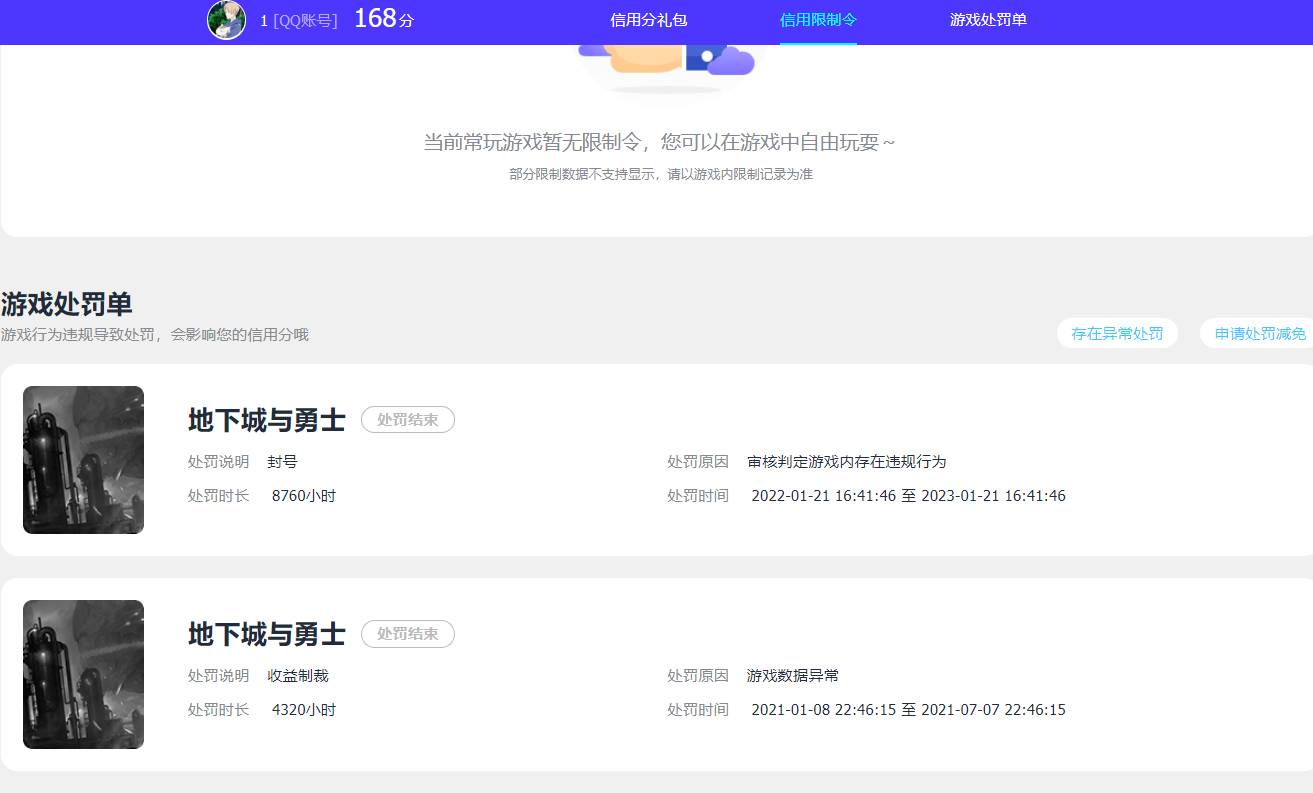The width and height of the screenshot is (1313, 793).
Task: Select the 168分 credit score display
Action: click(x=383, y=18)
